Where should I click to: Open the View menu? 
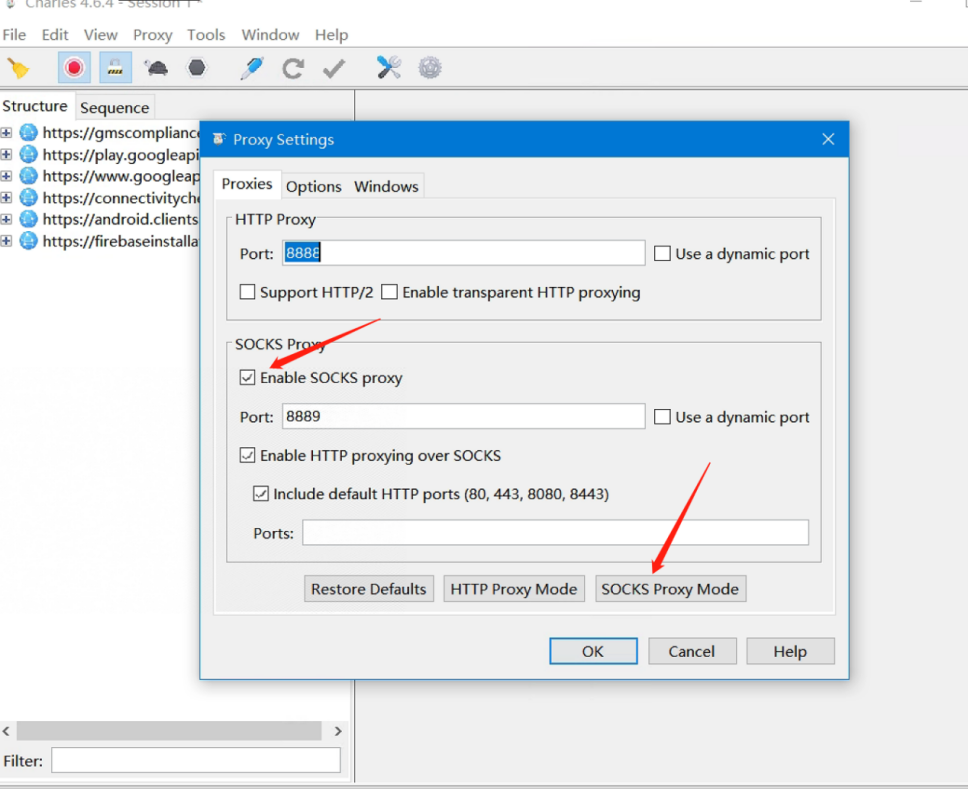pos(101,35)
